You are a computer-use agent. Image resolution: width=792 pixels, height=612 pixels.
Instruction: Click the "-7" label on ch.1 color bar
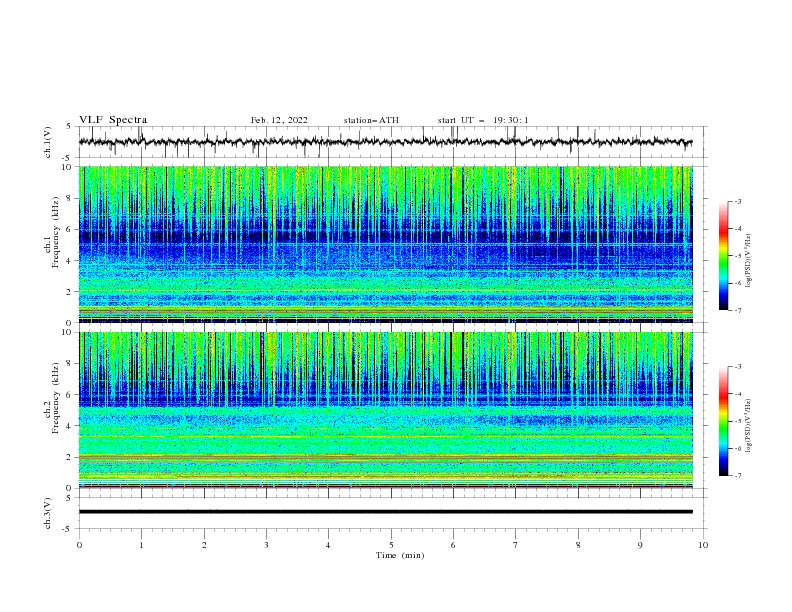pos(737,310)
